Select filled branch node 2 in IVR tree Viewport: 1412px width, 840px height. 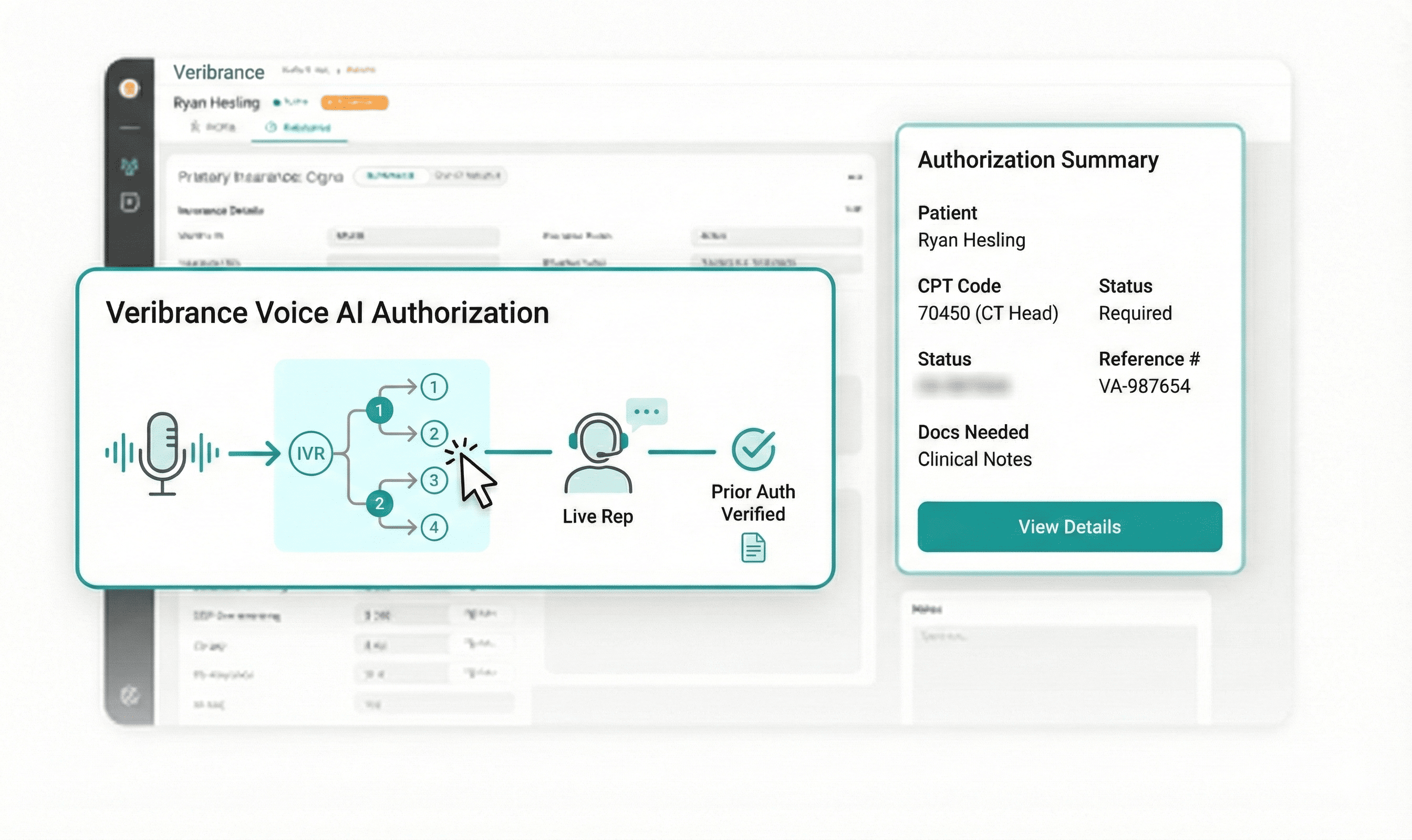[x=379, y=503]
